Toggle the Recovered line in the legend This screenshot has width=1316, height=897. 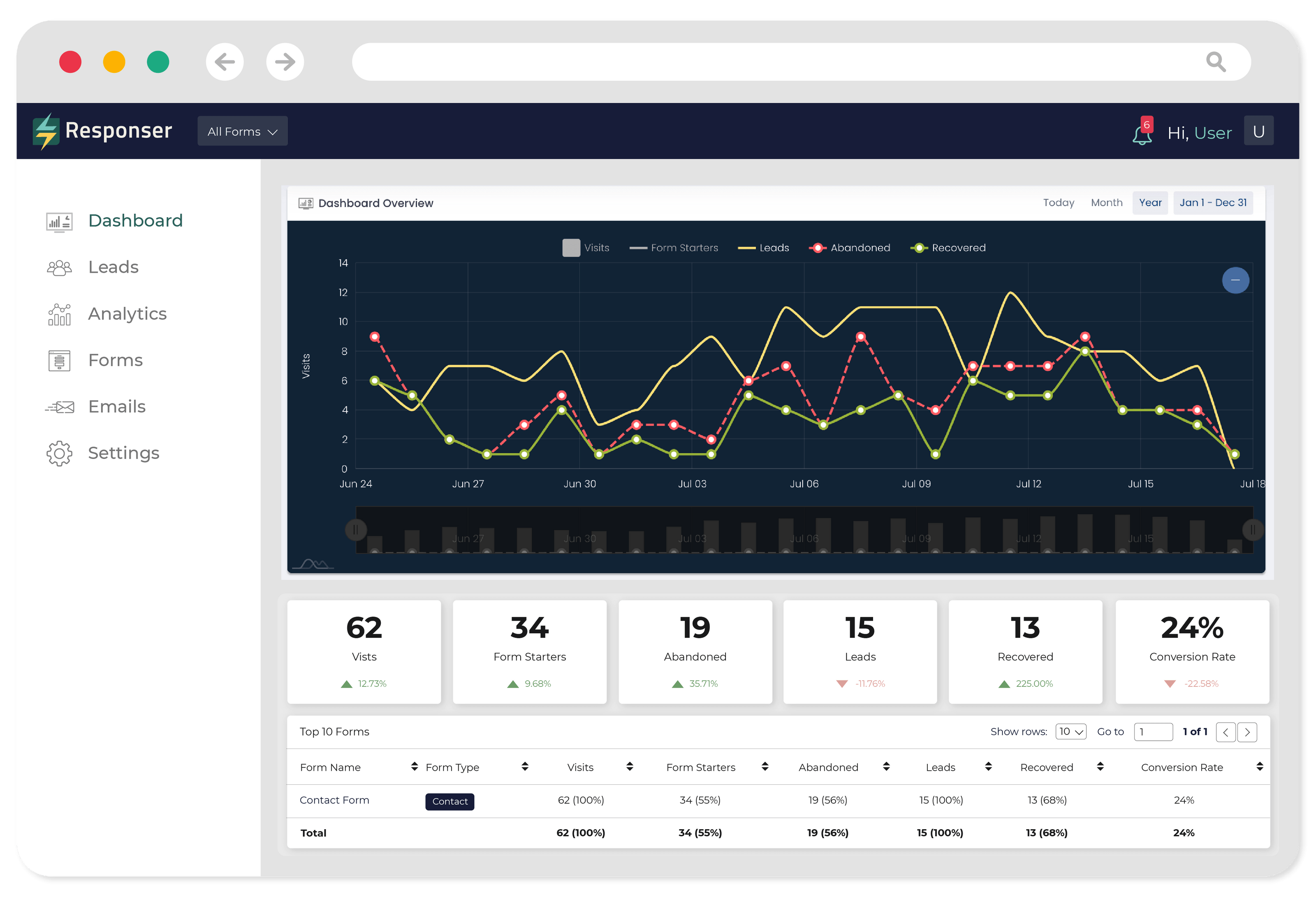tap(948, 248)
